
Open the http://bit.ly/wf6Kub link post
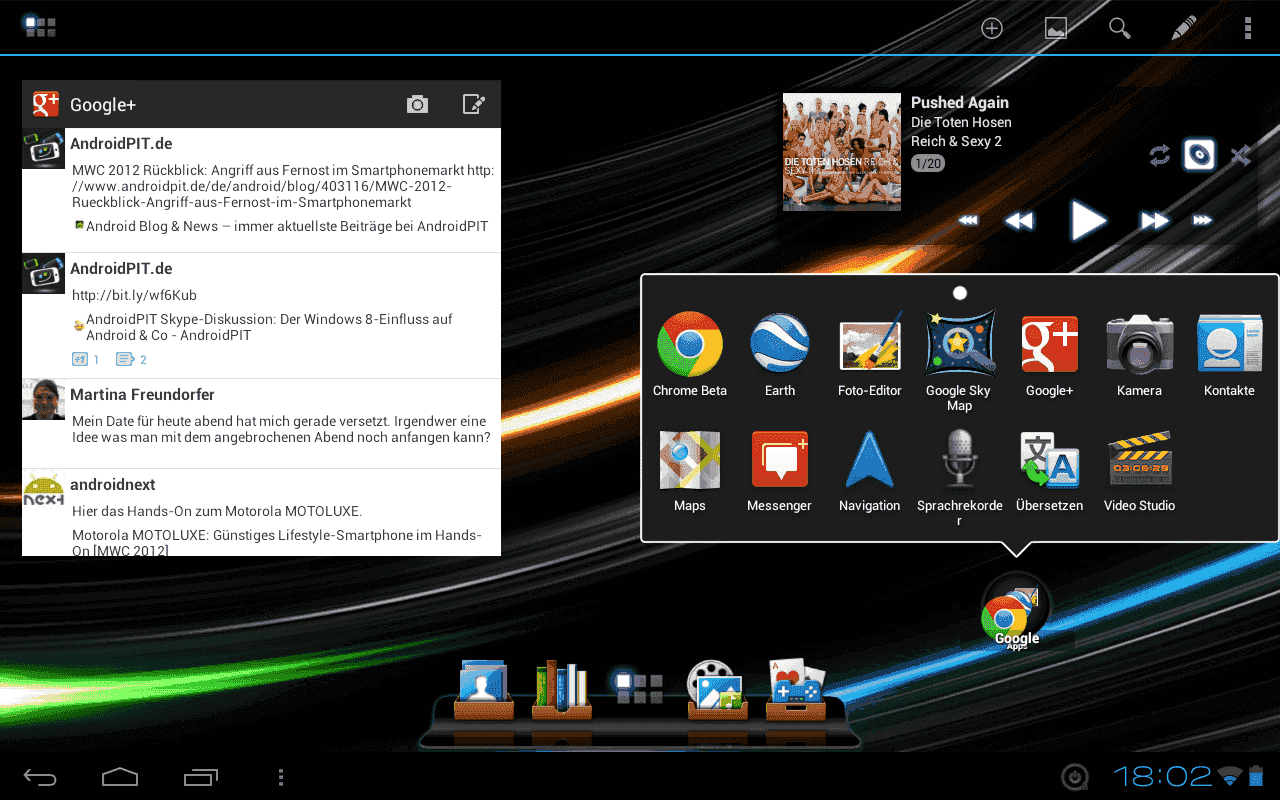pos(261,316)
